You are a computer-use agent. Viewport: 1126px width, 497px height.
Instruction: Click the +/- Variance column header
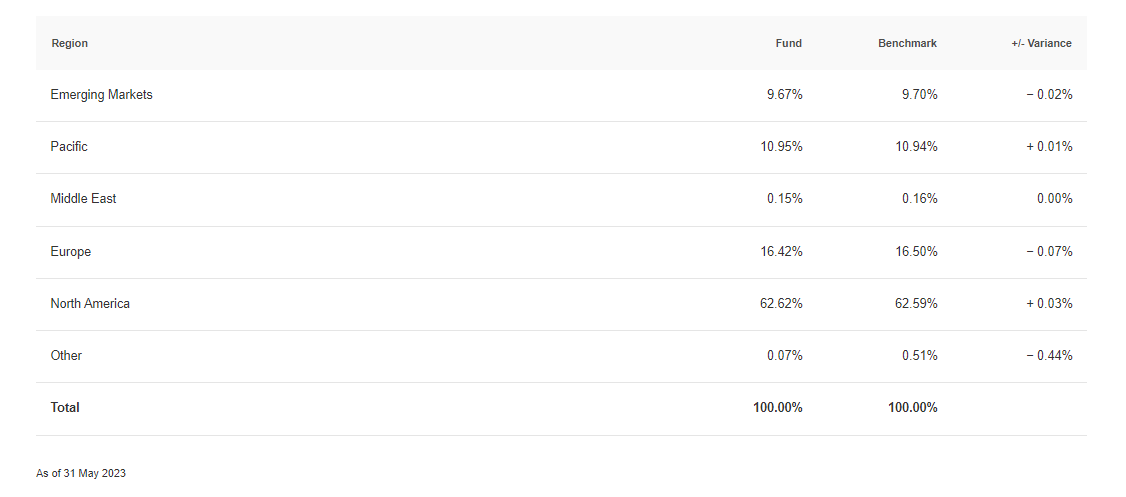[x=1041, y=43]
